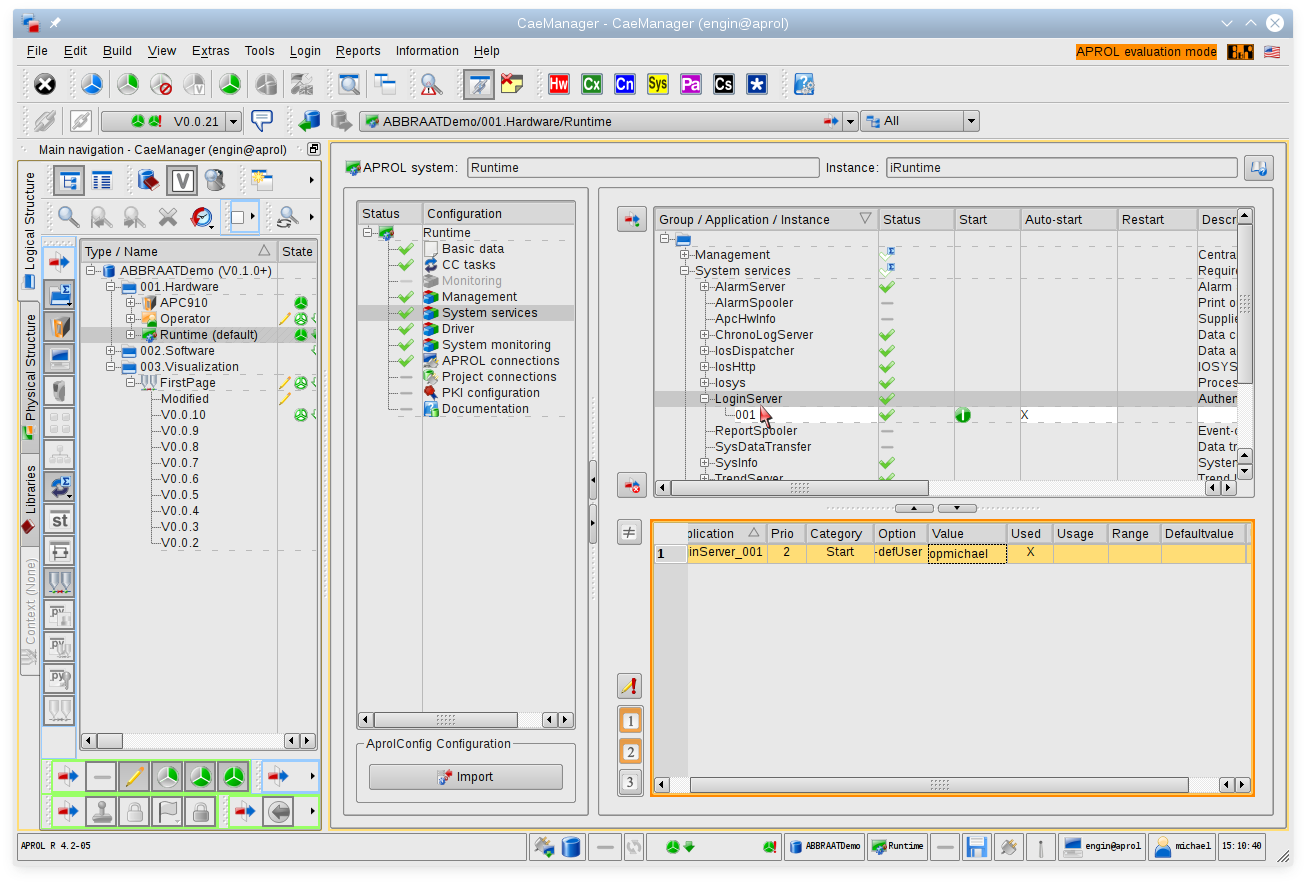Toggle the view 3 button
This screenshot has height=883, width=1306.
(630, 782)
